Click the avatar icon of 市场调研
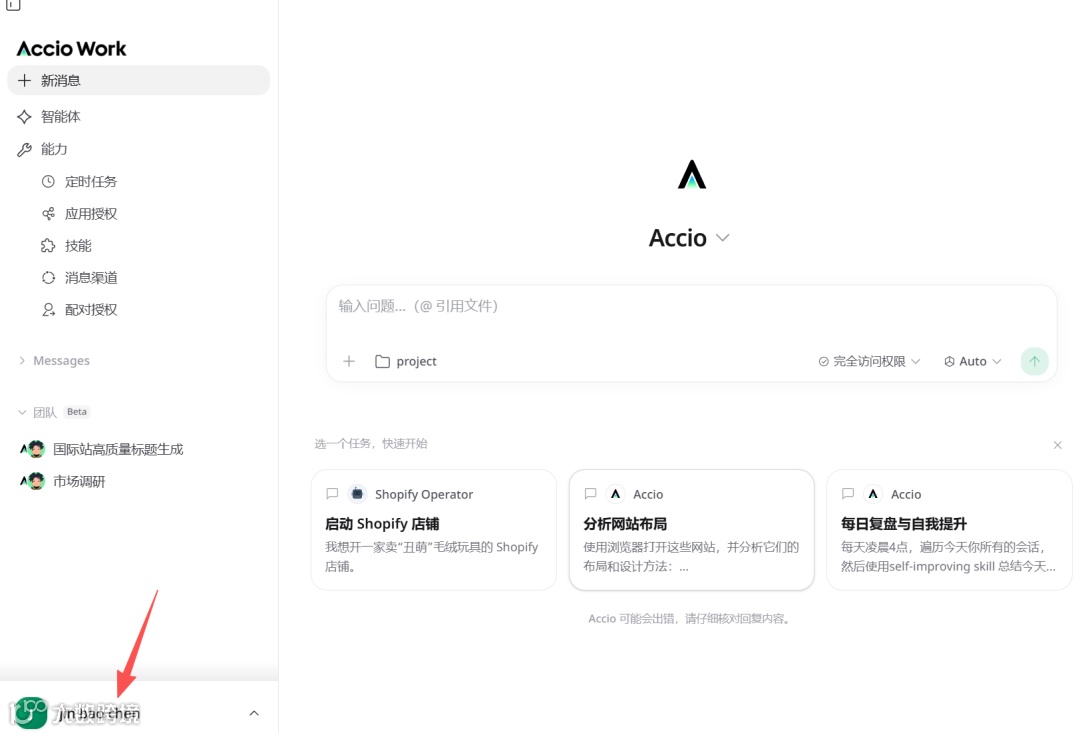Image resolution: width=1080 pixels, height=733 pixels. pos(32,481)
